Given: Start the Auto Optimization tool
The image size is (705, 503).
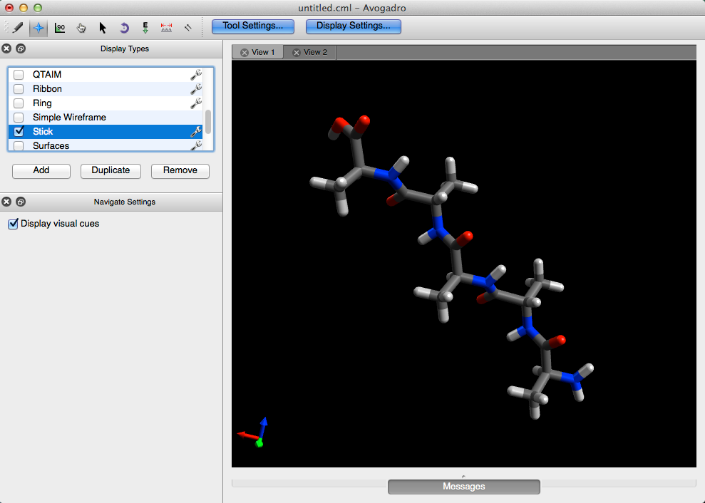Looking at the screenshot, I should point(145,27).
